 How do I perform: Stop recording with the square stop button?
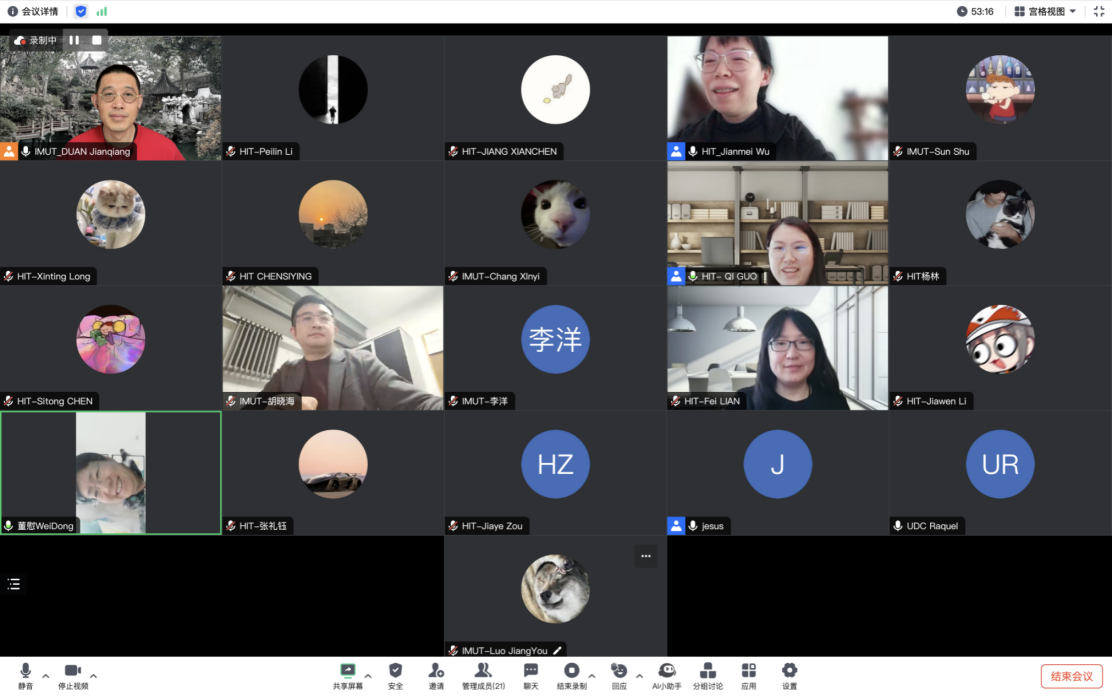pyautogui.click(x=97, y=40)
